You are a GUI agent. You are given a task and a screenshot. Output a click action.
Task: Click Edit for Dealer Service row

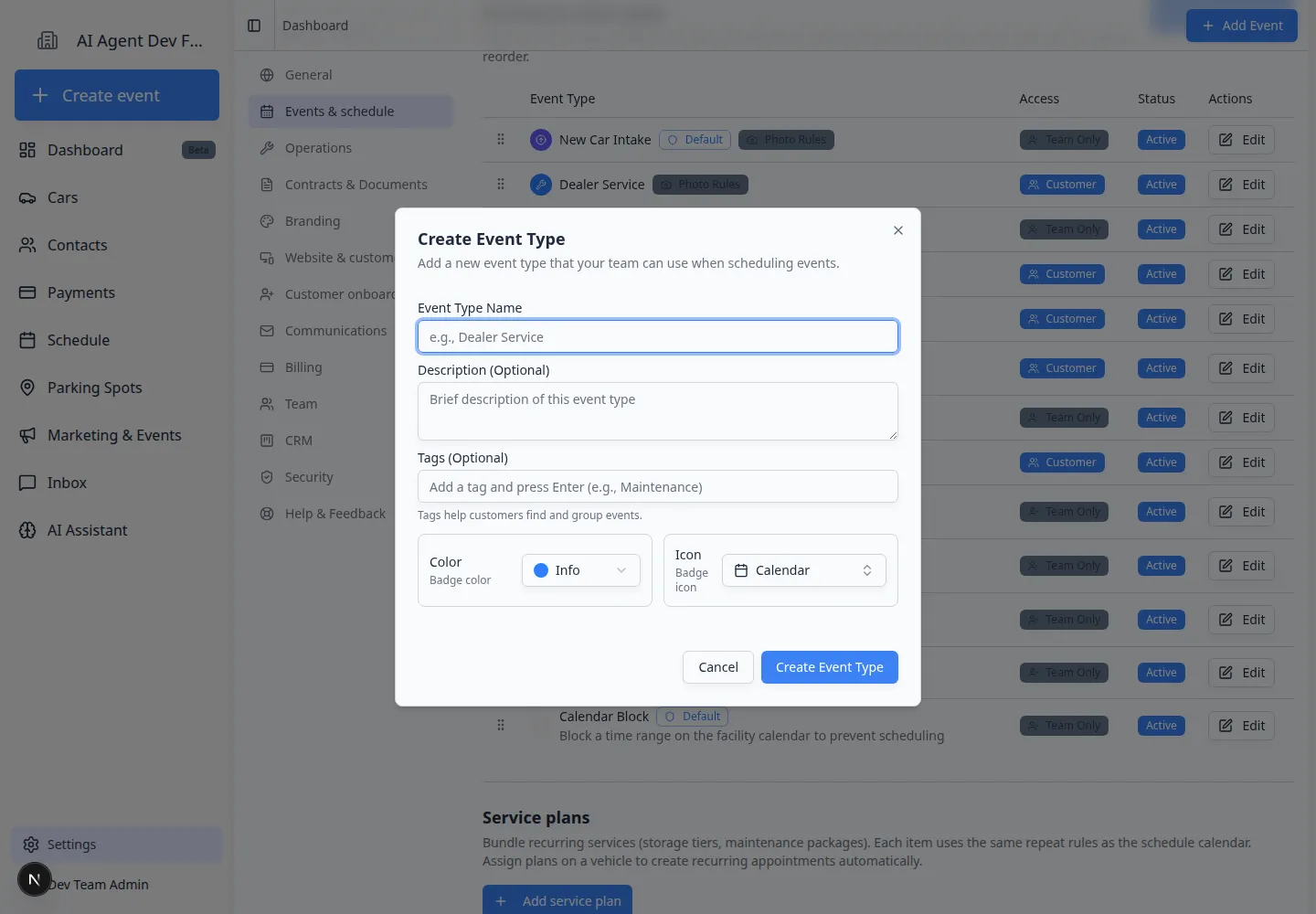click(x=1242, y=185)
